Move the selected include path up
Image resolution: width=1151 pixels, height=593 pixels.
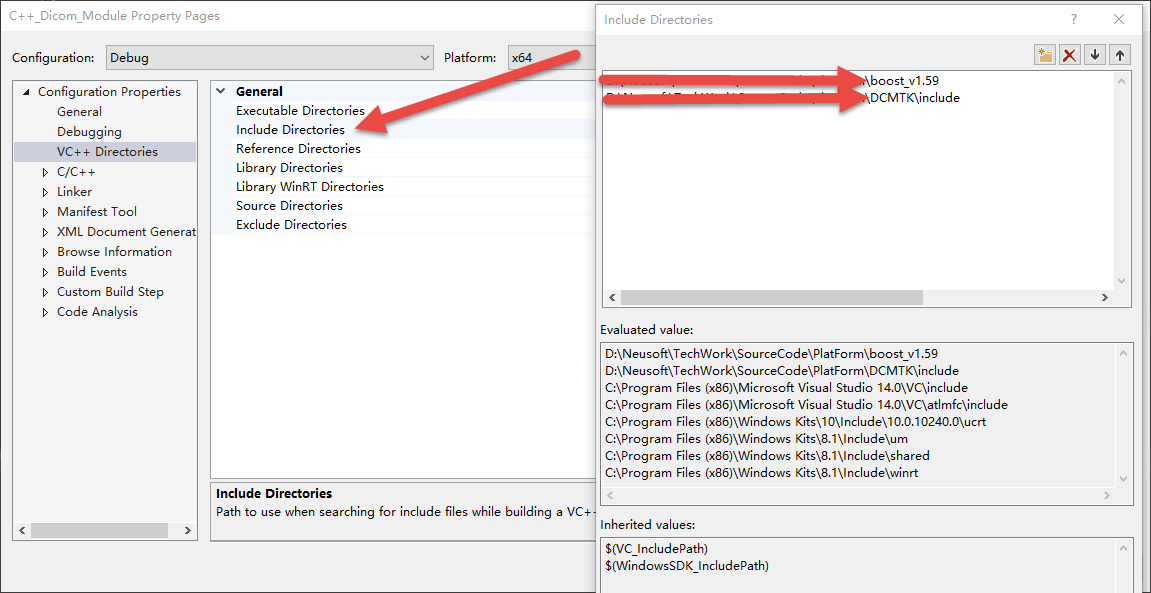pyautogui.click(x=1119, y=54)
